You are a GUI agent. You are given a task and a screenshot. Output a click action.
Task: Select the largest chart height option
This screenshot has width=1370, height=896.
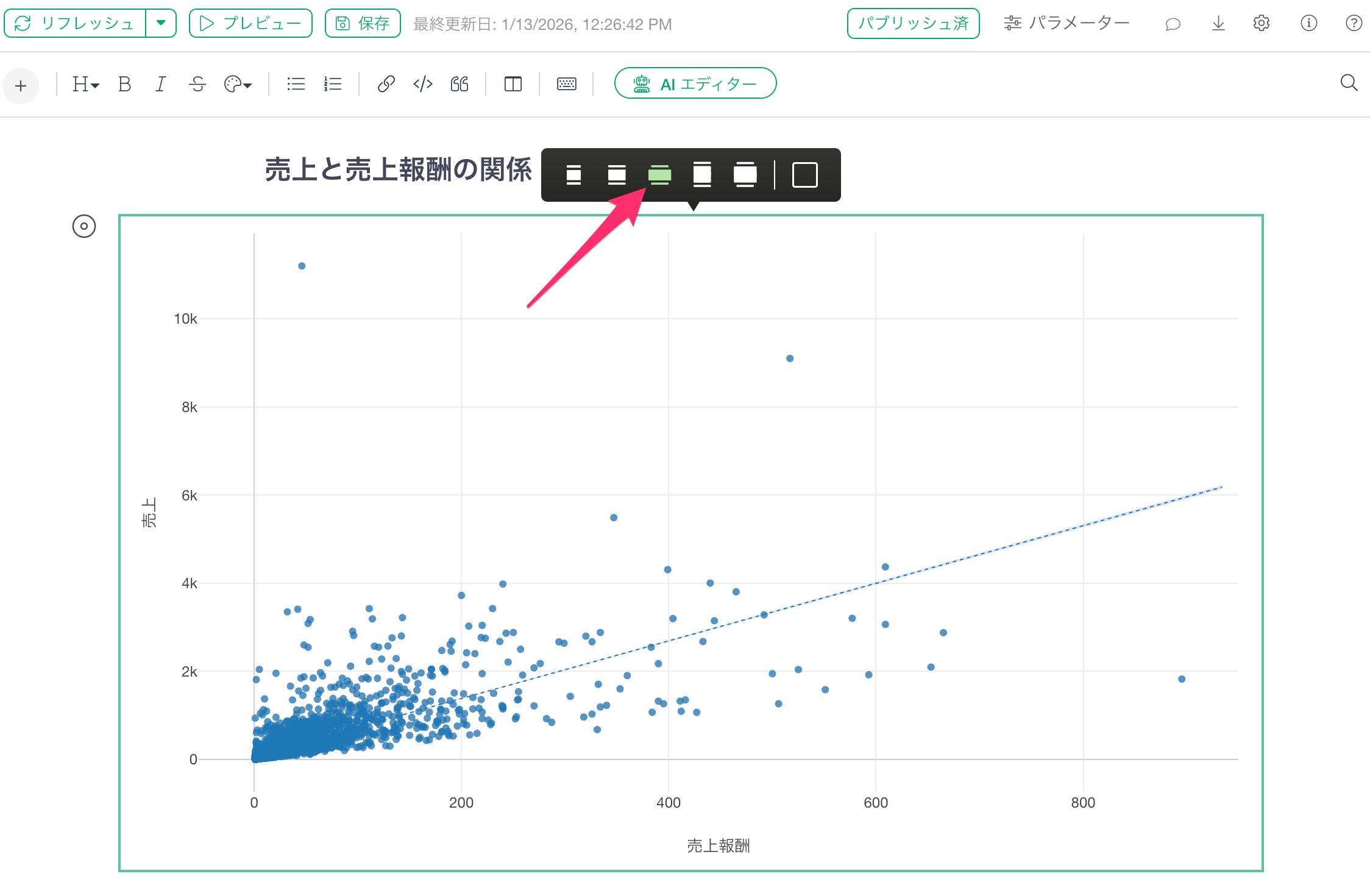pyautogui.click(x=745, y=175)
